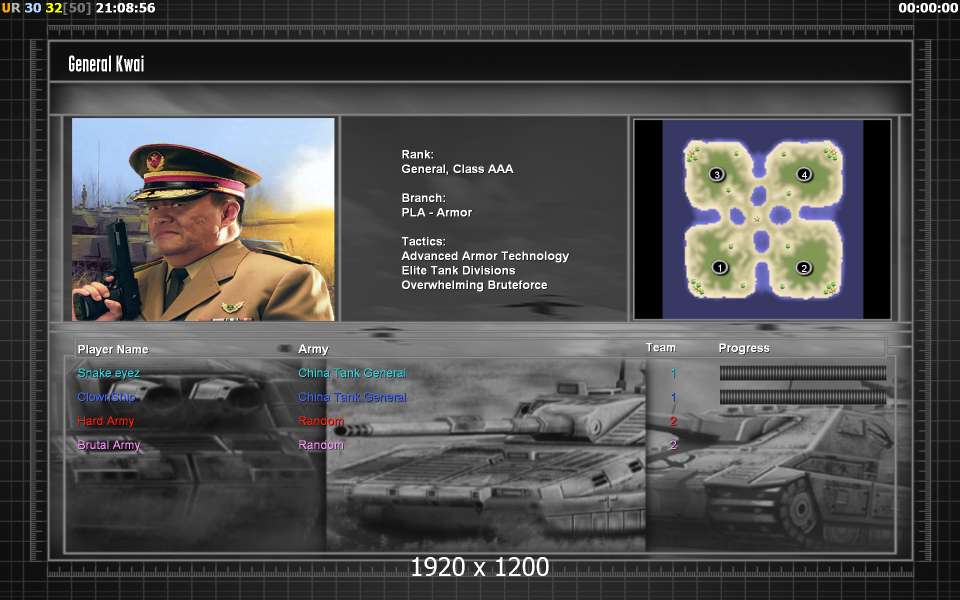Select start position 4 on map
Image resolution: width=960 pixels, height=600 pixels.
[804, 174]
